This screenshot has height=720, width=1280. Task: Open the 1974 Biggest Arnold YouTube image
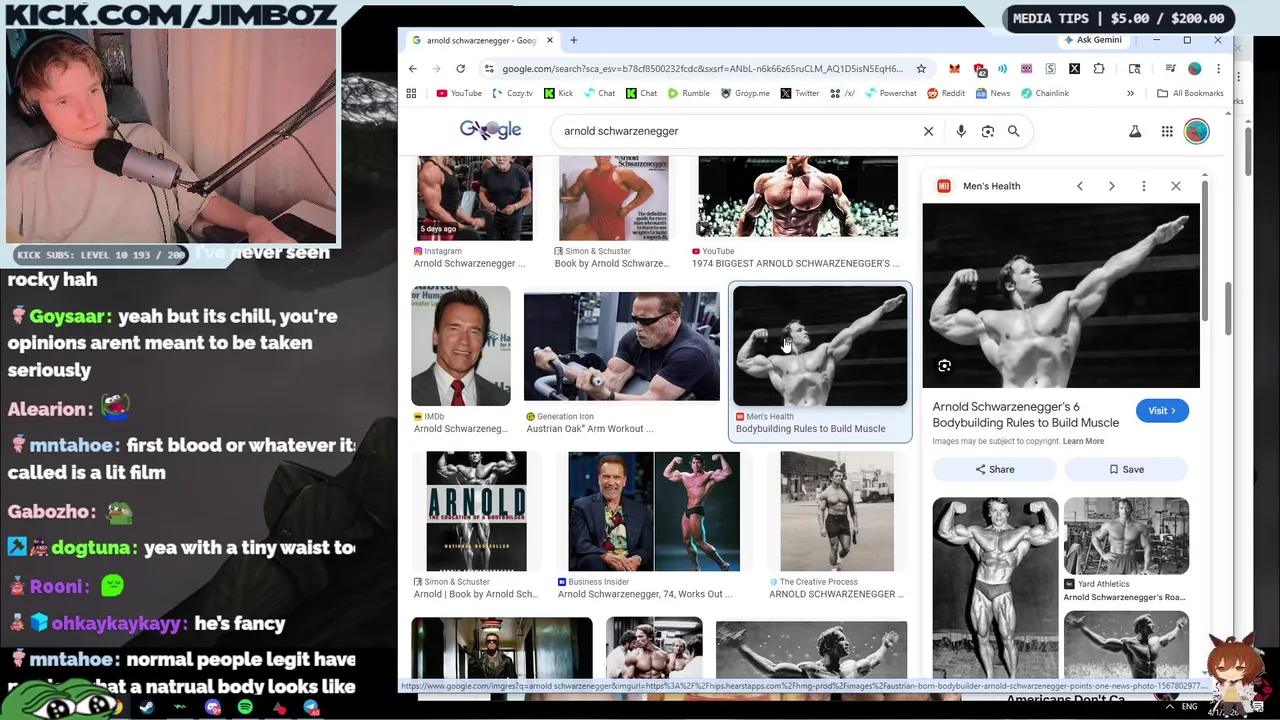coord(798,197)
